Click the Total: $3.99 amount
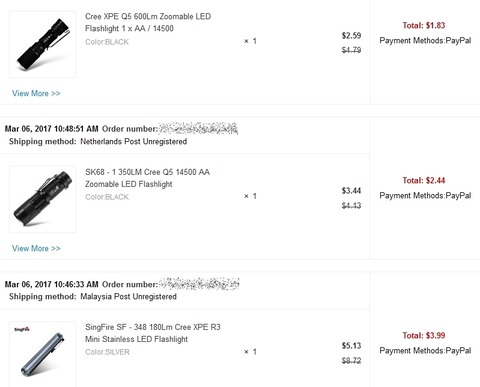 coord(424,335)
